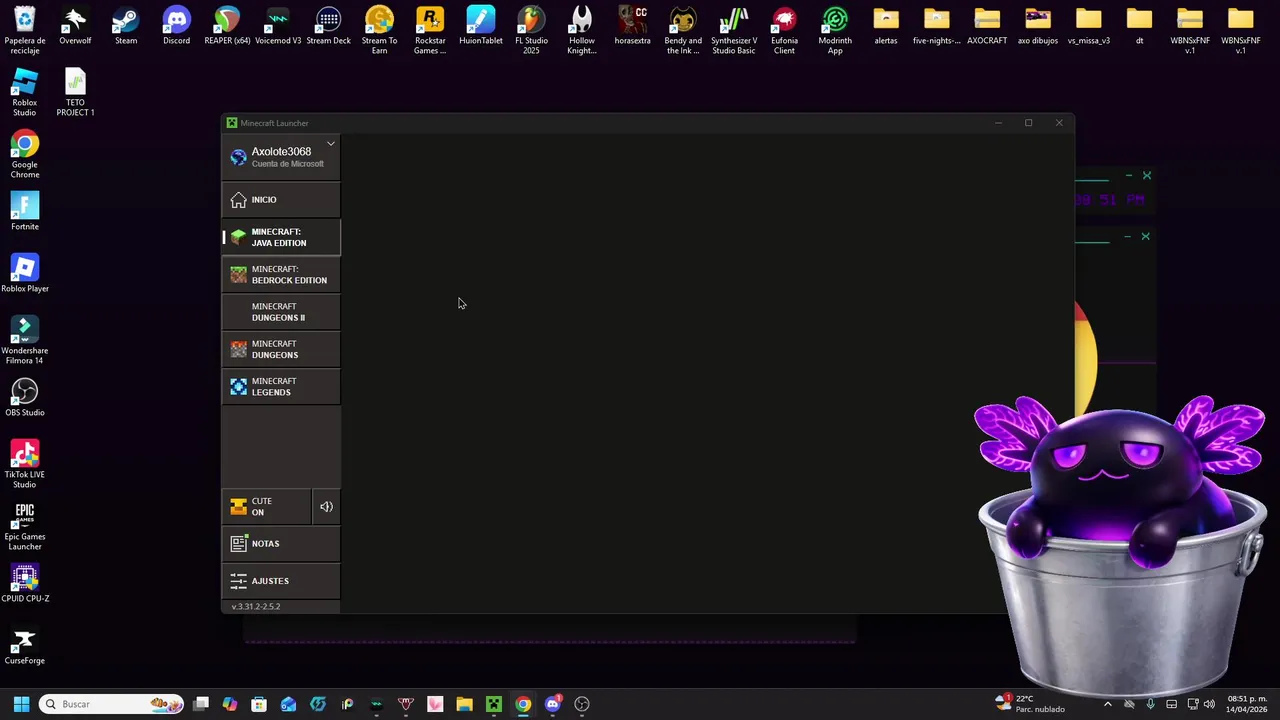The width and height of the screenshot is (1280, 720).
Task: Open Minecraft Legends in the sidebar
Action: click(281, 386)
